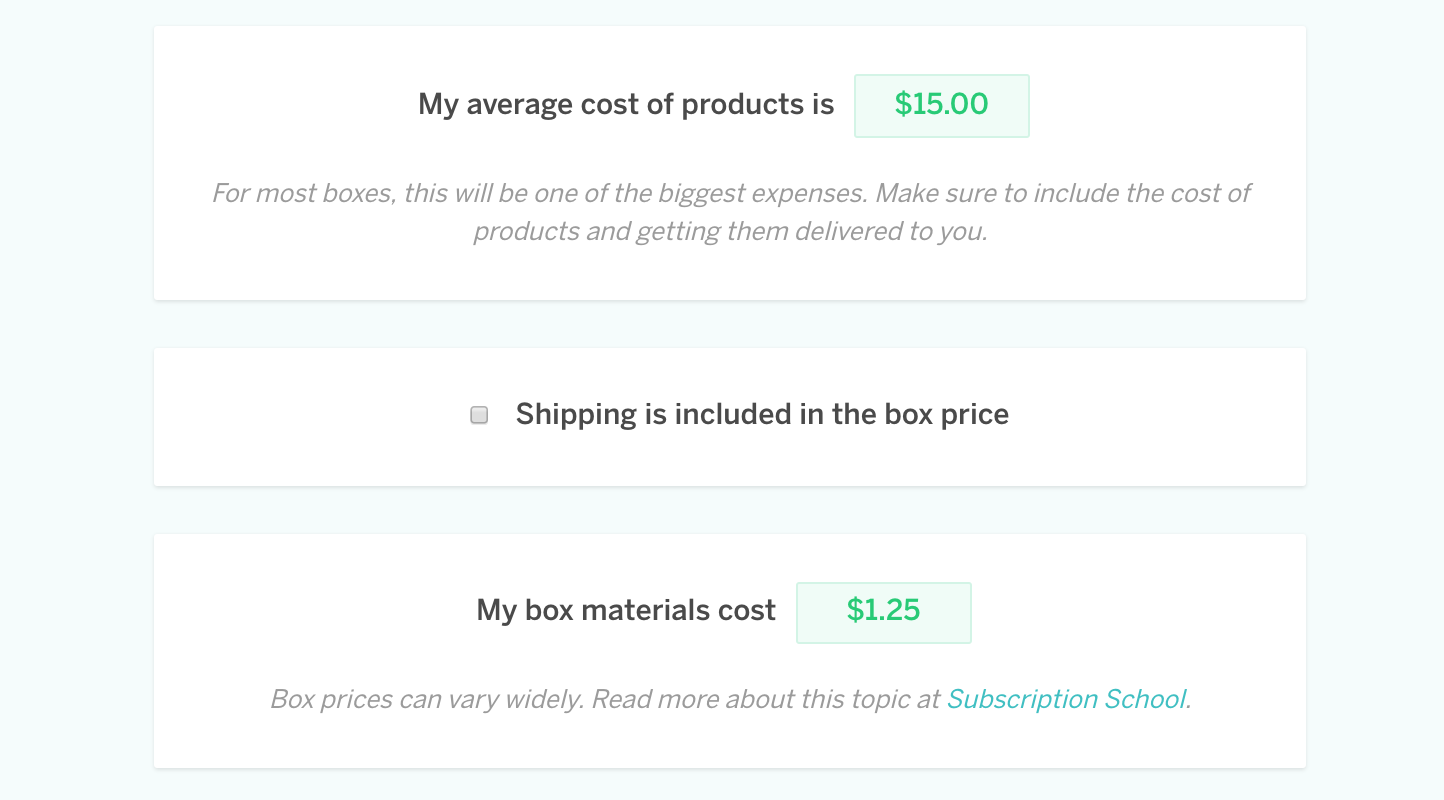Click the biggest expenses helper text
Screen dimensions: 1444x800
pyautogui.click(x=730, y=211)
